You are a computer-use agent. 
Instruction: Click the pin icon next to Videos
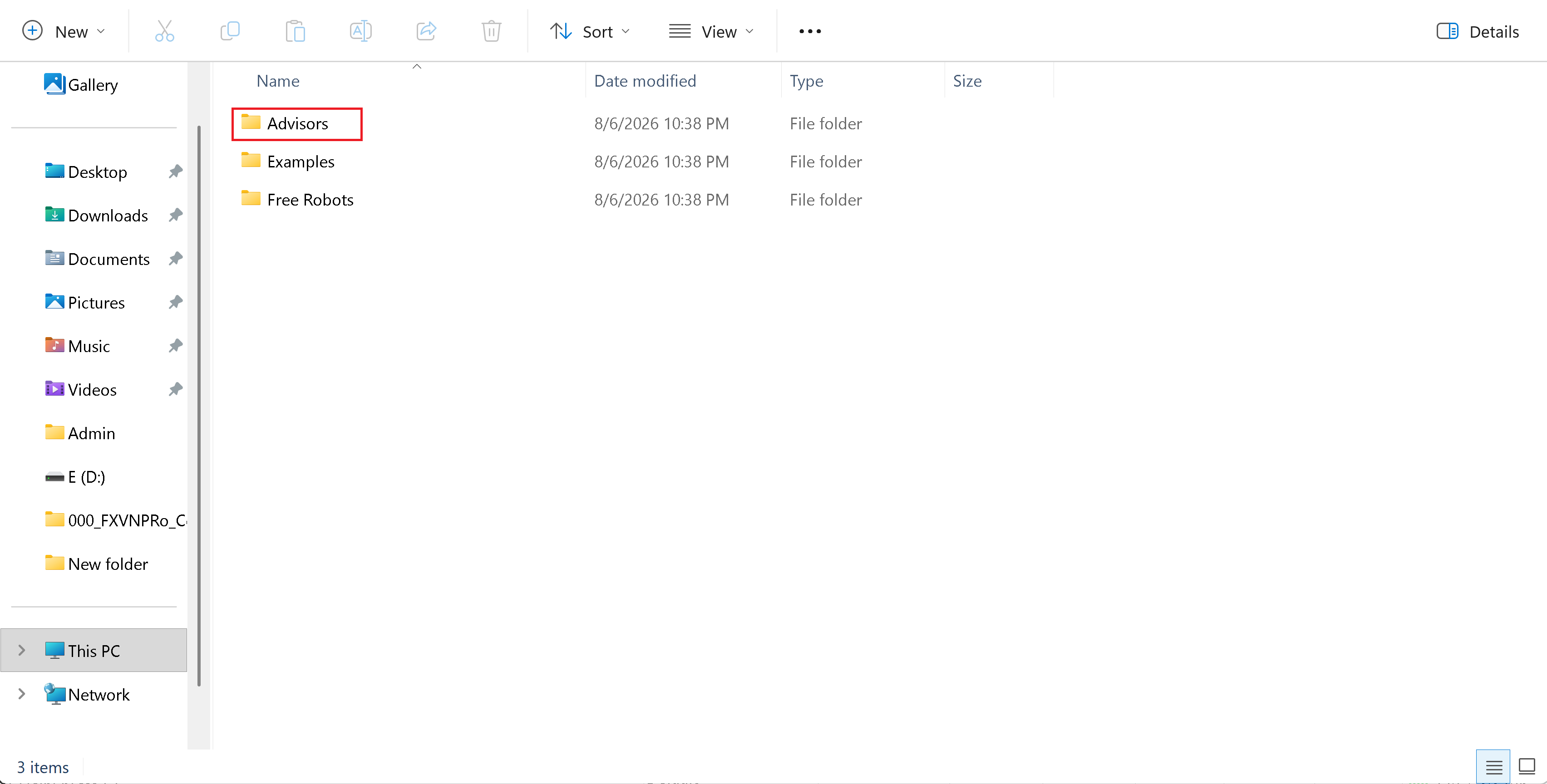[x=175, y=389]
